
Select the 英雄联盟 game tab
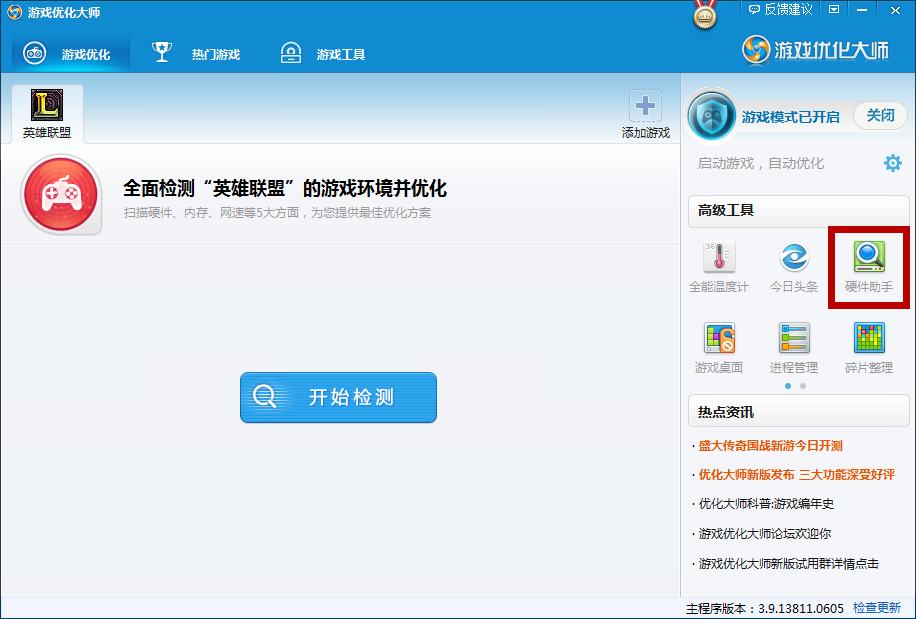pos(46,114)
